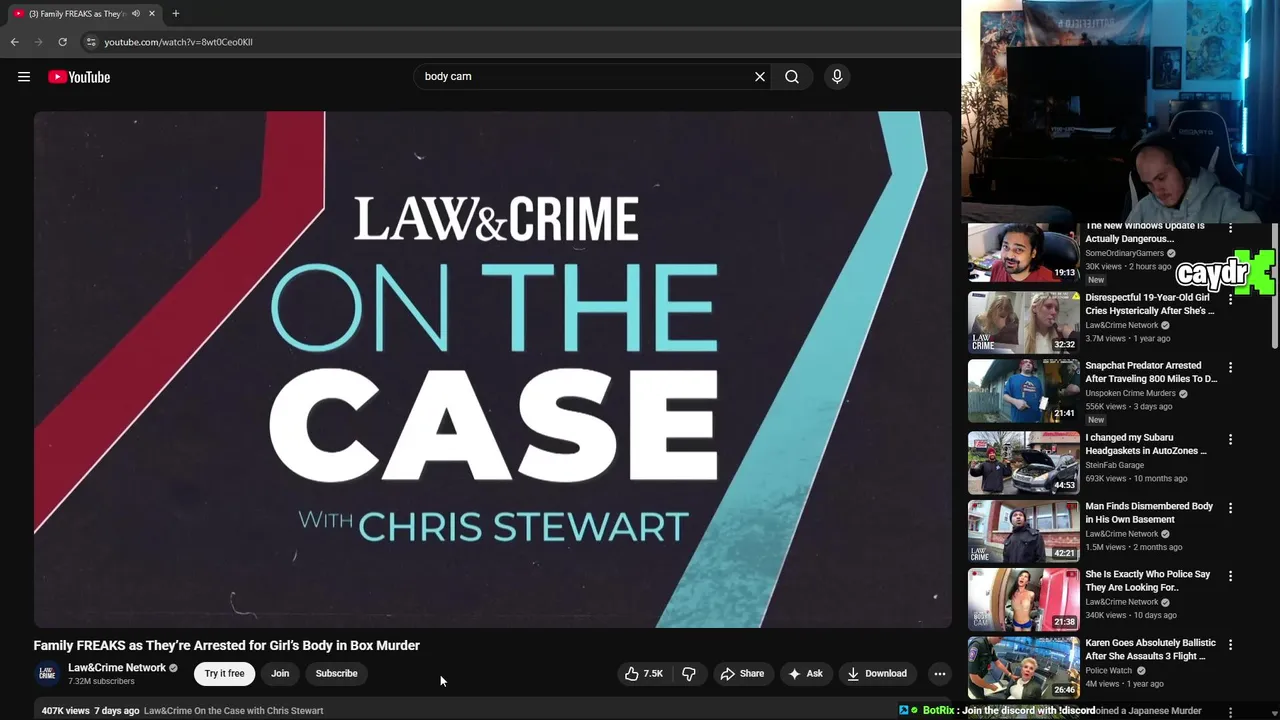Open Law&Crime Network channel name link
Viewport: 1280px width, 720px height.
tap(117, 667)
